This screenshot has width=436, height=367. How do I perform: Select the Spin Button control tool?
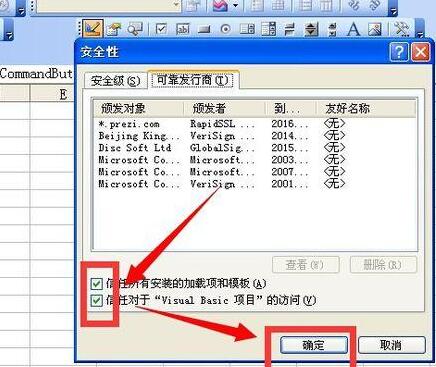[311, 29]
